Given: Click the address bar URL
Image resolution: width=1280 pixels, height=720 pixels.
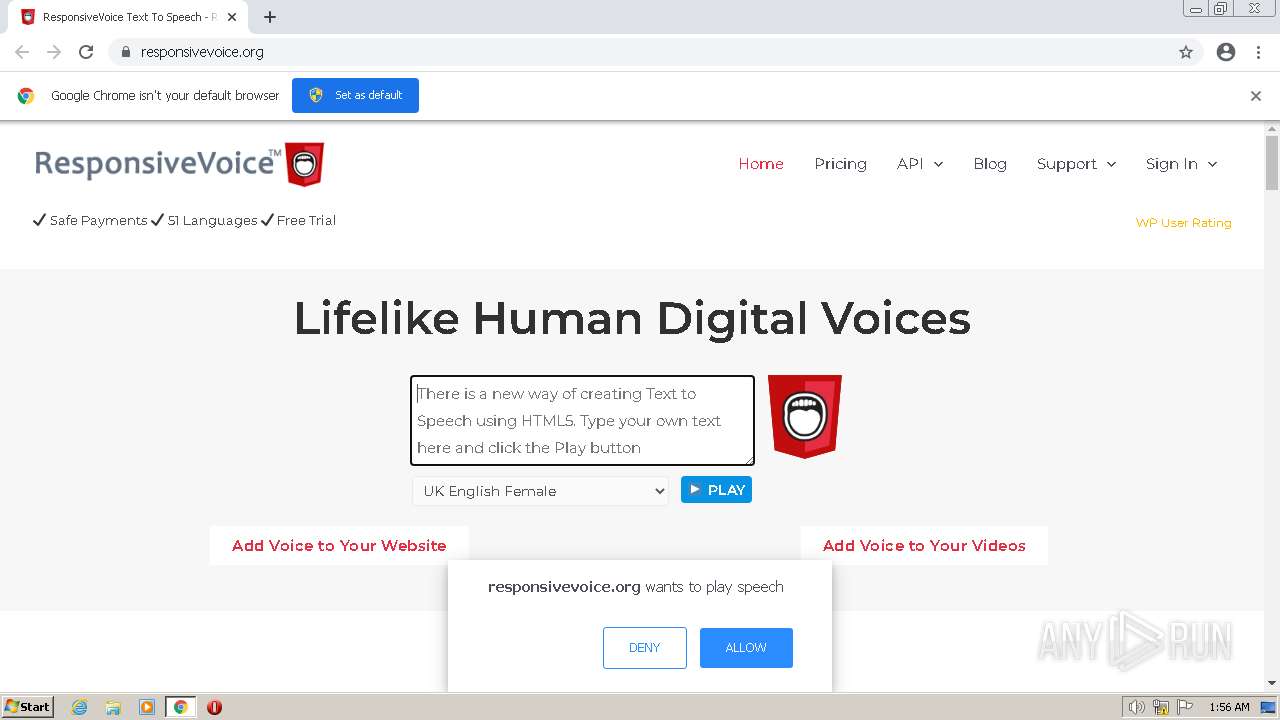Looking at the screenshot, I should (202, 52).
